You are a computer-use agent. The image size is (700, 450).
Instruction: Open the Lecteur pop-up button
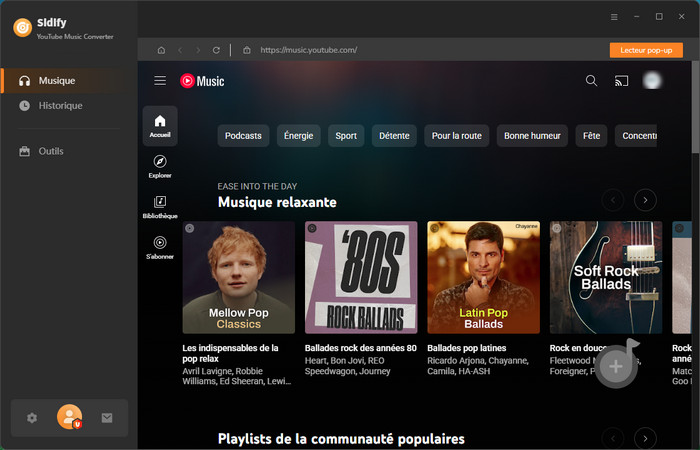[646, 50]
